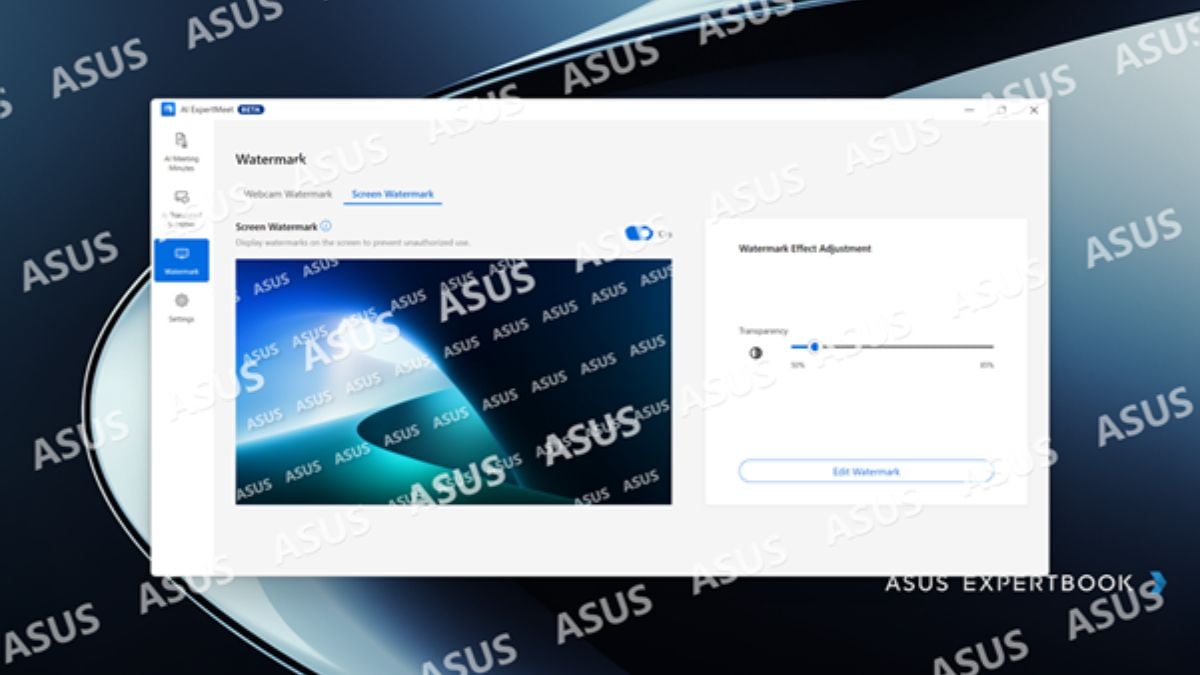Viewport: 1200px width, 675px height.
Task: Select the Watermark sidebar item
Action: pos(181,260)
